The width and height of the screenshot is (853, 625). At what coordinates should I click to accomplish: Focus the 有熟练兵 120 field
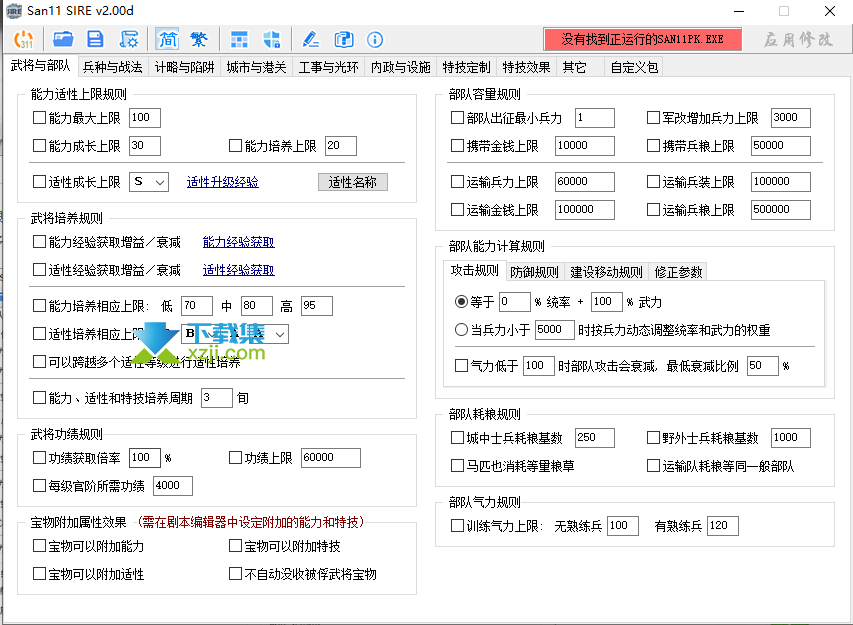coord(722,525)
